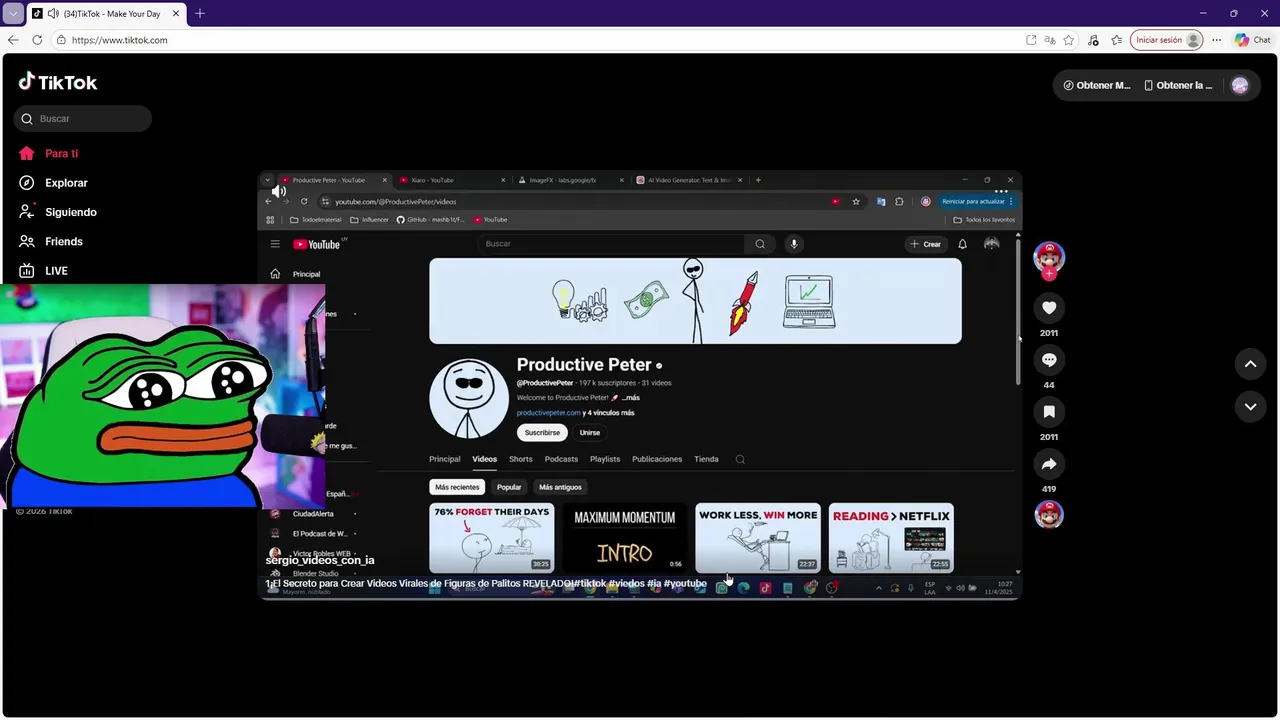Open the Explorar section
This screenshot has width=1280, height=720.
pyautogui.click(x=53, y=183)
